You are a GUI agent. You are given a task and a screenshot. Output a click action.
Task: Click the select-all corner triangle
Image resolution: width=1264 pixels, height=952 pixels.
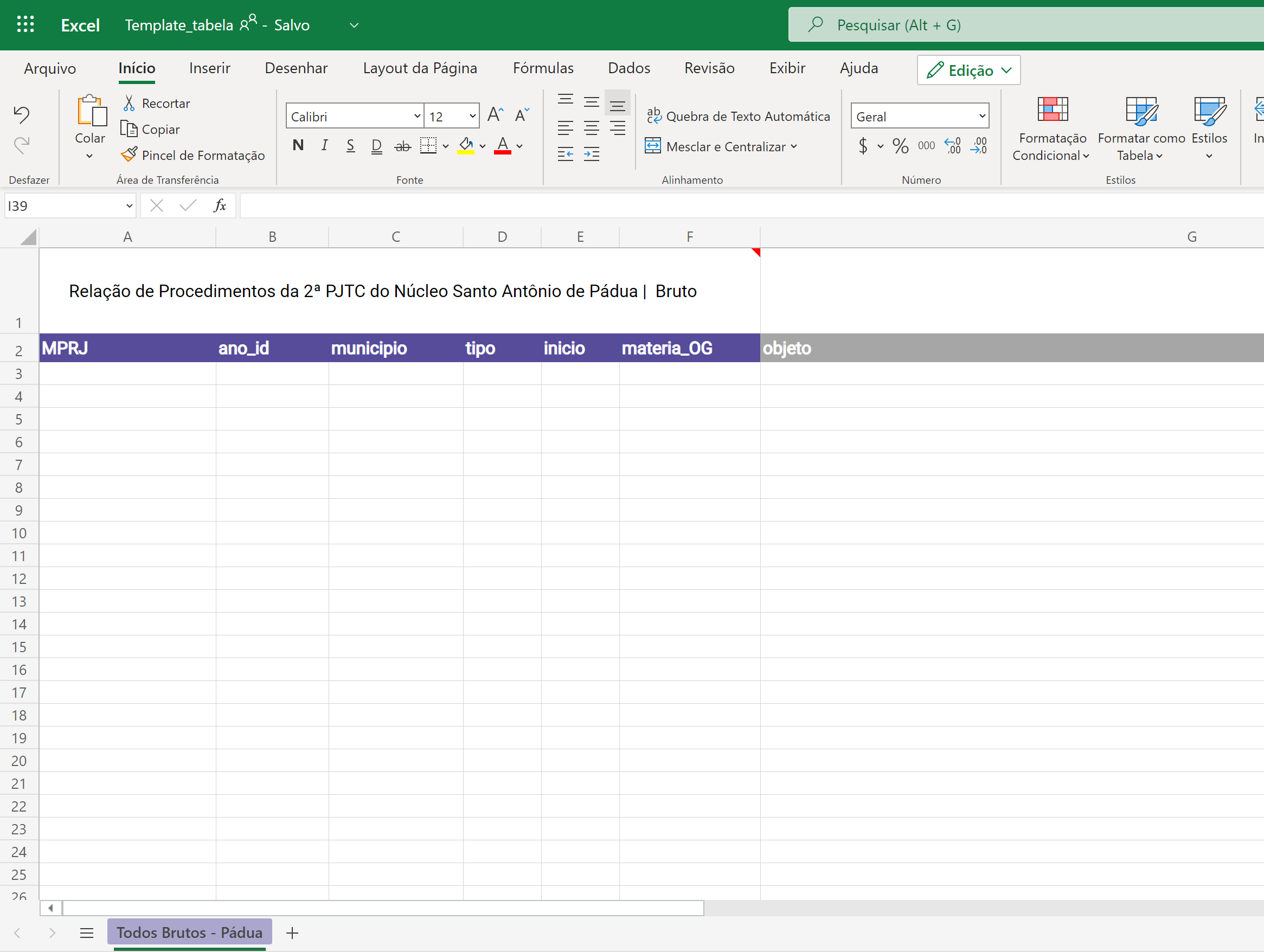[28, 236]
